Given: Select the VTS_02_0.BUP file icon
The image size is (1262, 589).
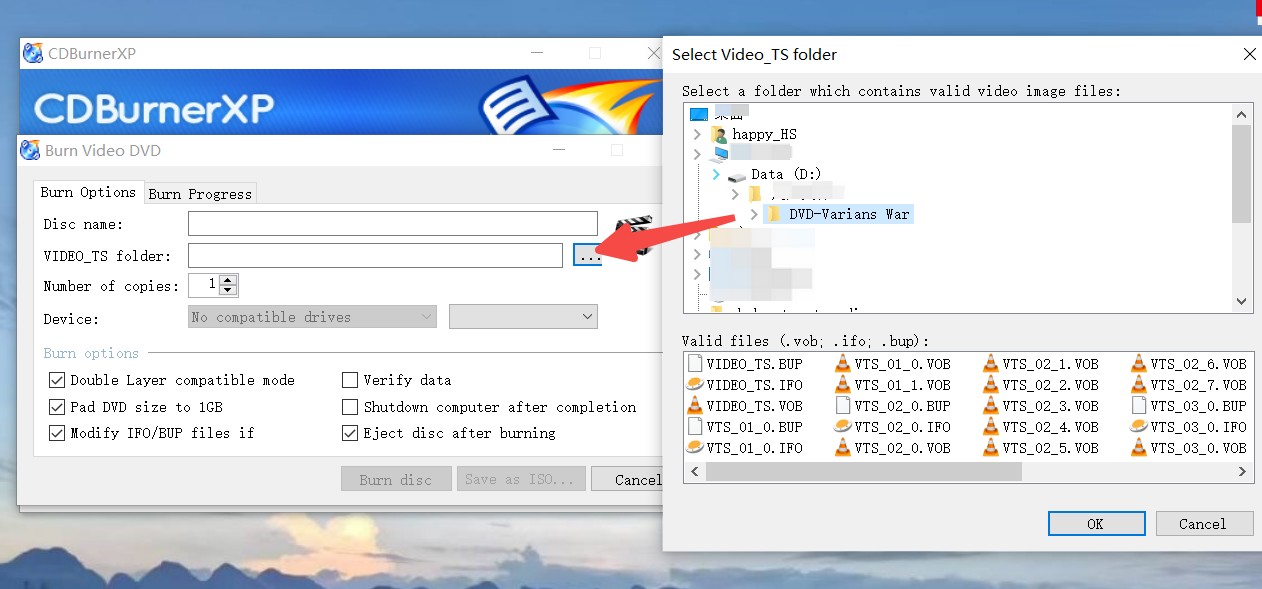Looking at the screenshot, I should pos(843,406).
